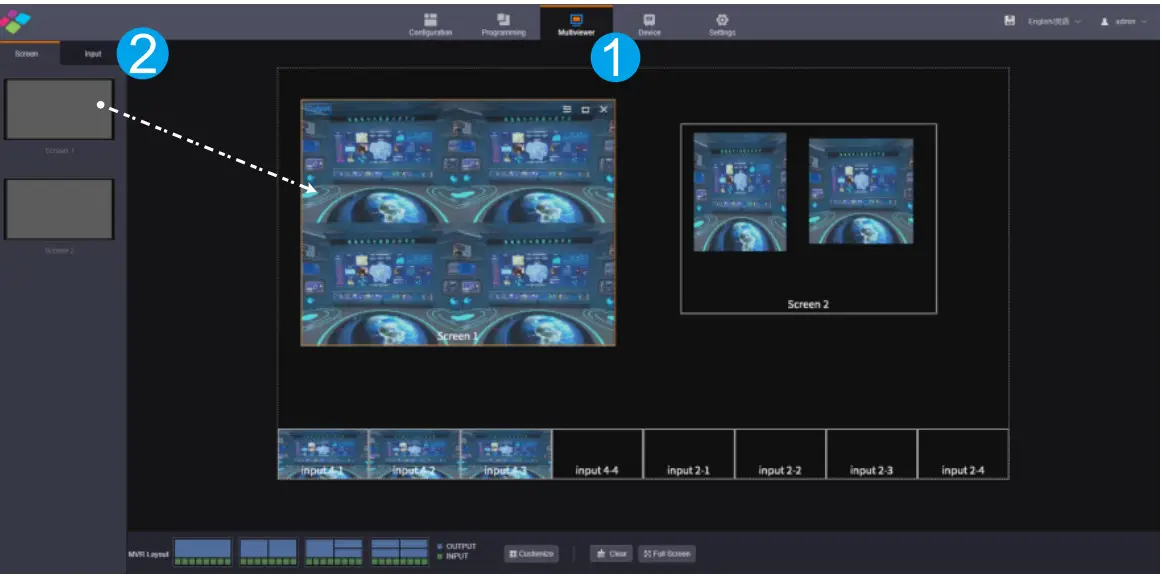1162x576 pixels.
Task: Expand the user menu chevron
Action: coord(1145,20)
